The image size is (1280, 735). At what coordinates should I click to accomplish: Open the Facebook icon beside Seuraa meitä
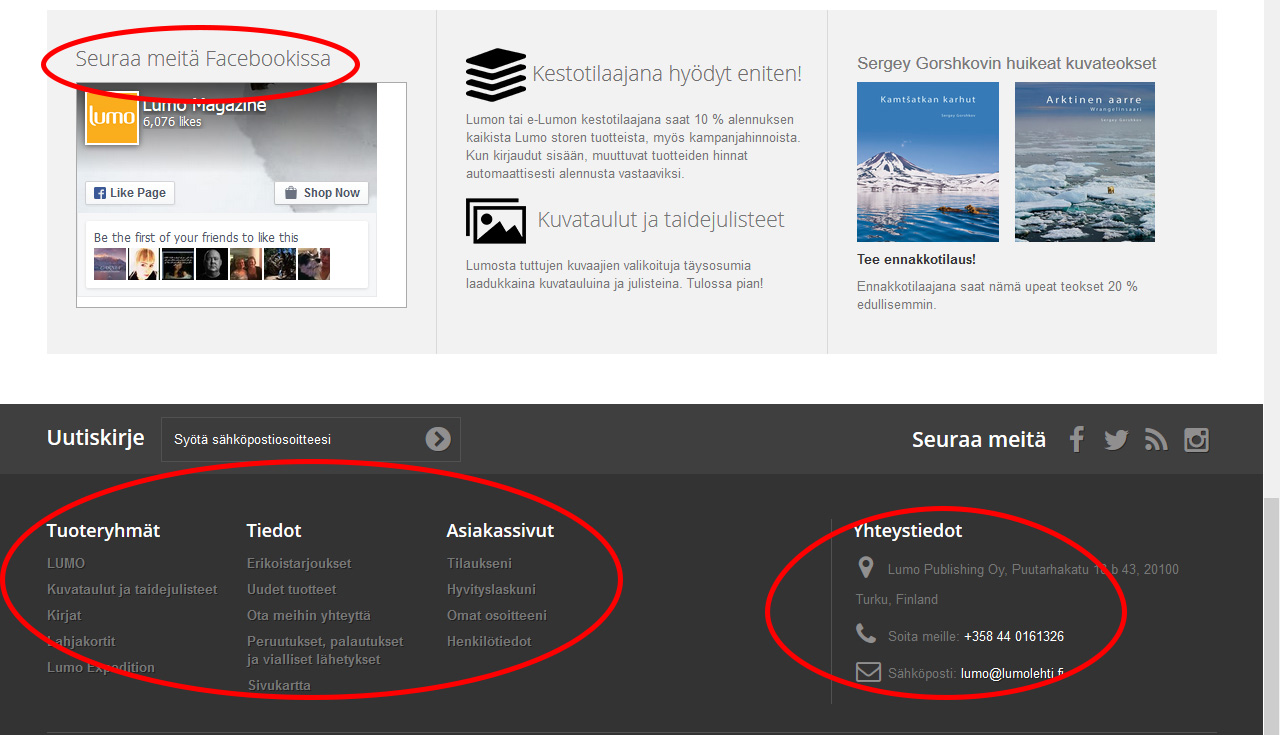click(x=1076, y=439)
